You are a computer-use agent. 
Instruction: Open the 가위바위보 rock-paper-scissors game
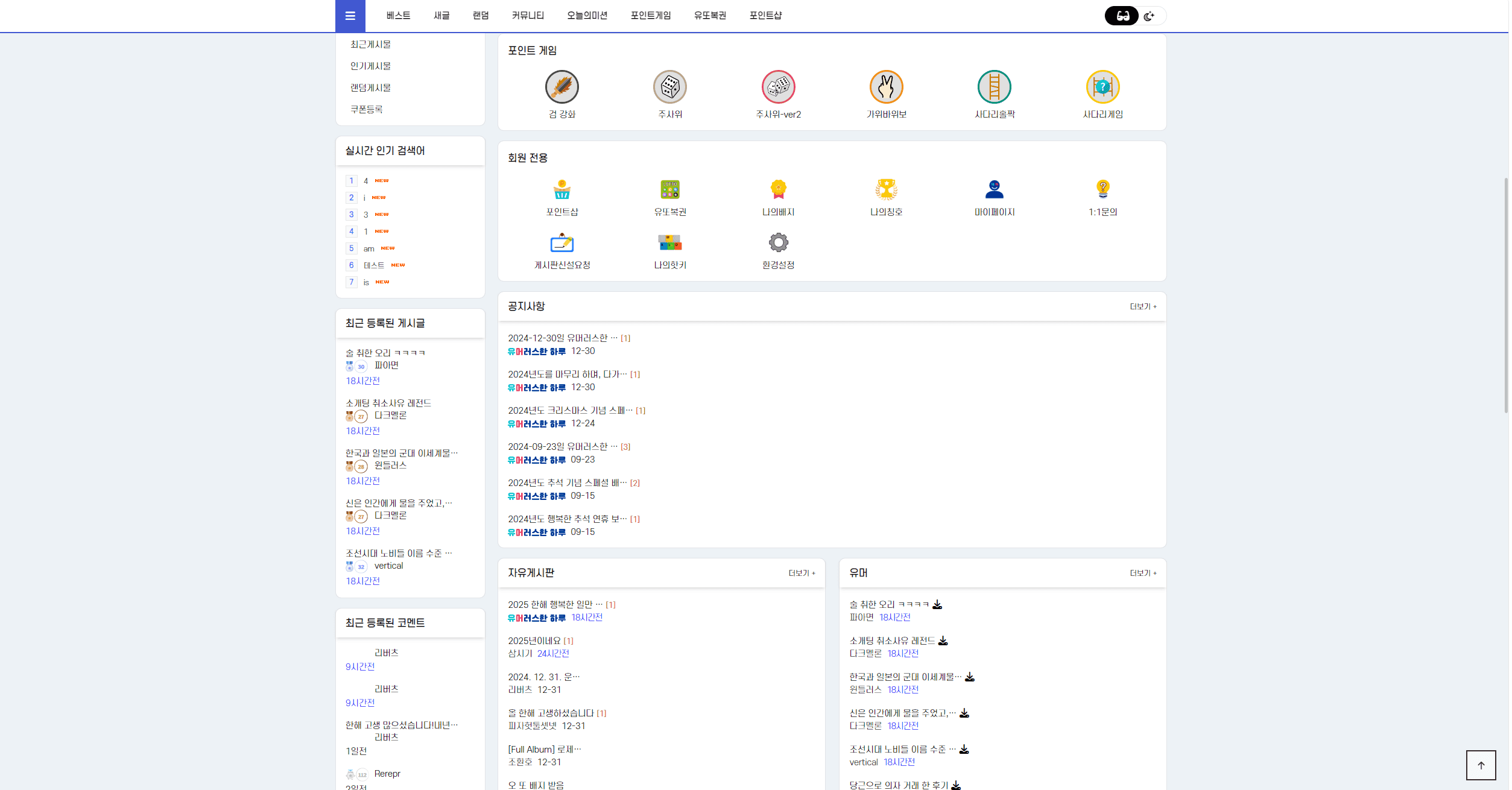886,87
